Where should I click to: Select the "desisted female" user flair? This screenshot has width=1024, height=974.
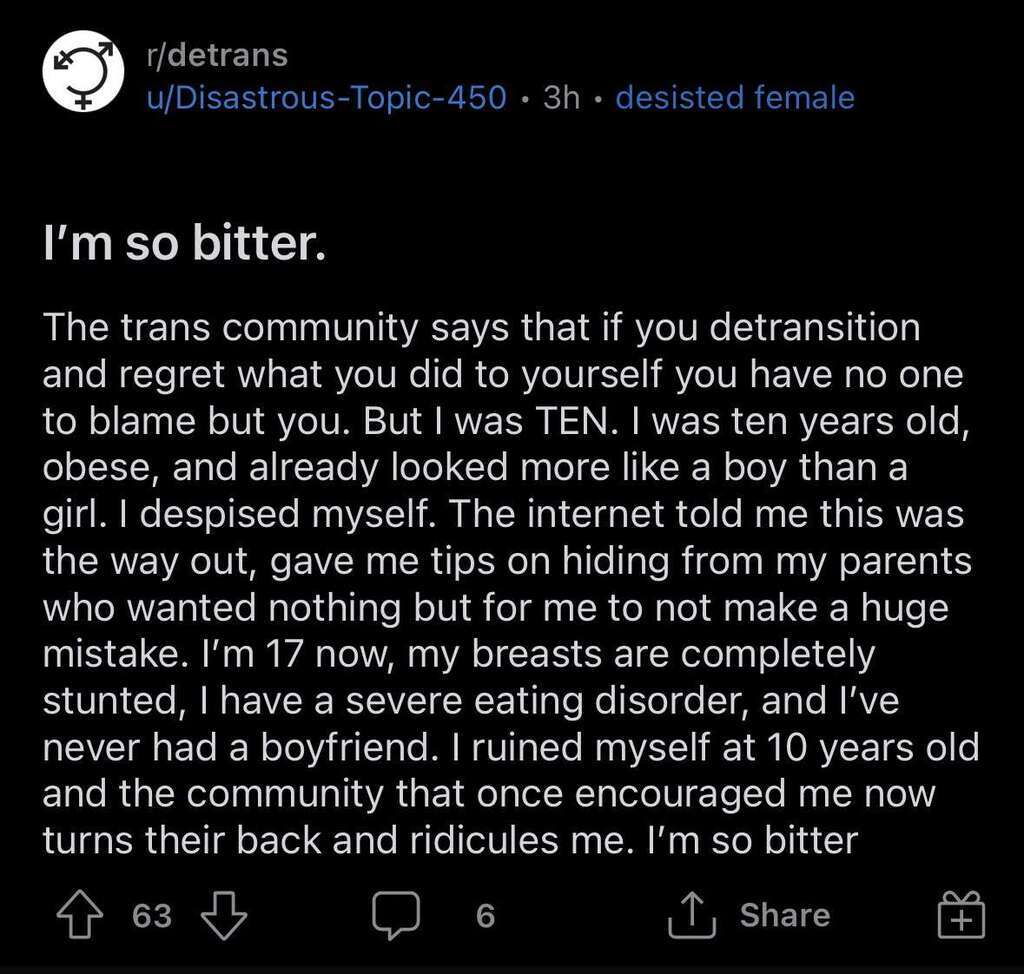(x=735, y=97)
